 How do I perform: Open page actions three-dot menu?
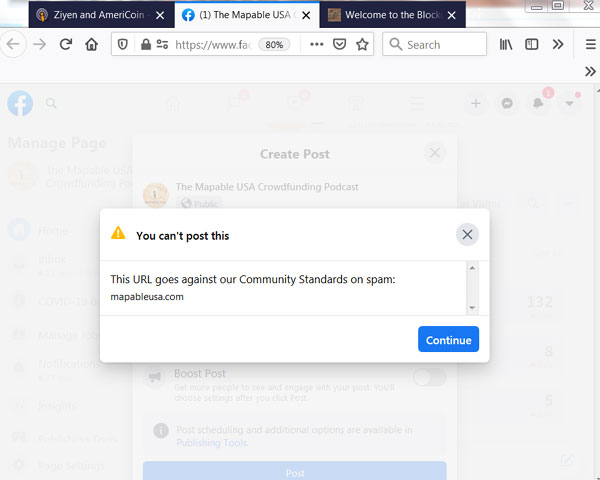coord(316,45)
